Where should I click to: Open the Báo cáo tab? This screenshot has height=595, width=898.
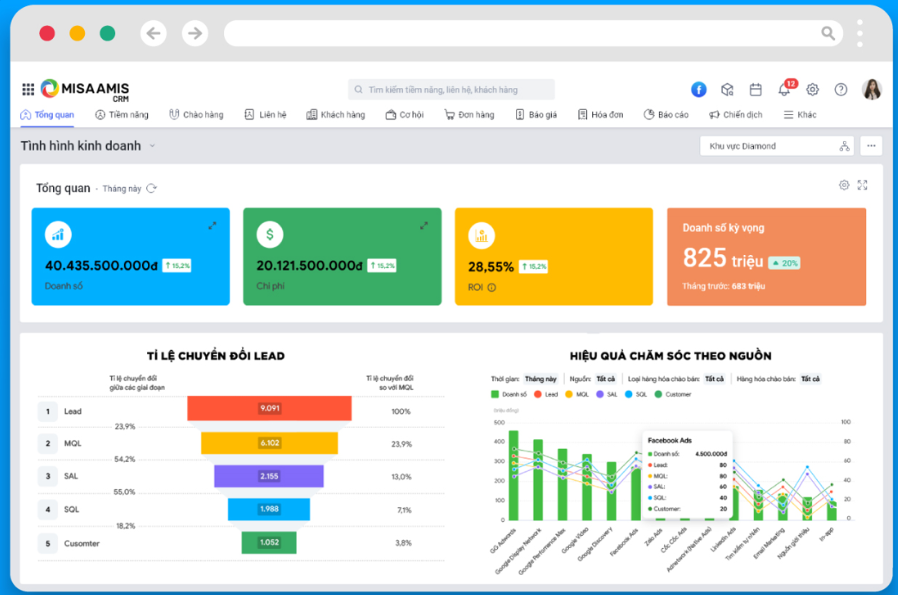tap(666, 115)
